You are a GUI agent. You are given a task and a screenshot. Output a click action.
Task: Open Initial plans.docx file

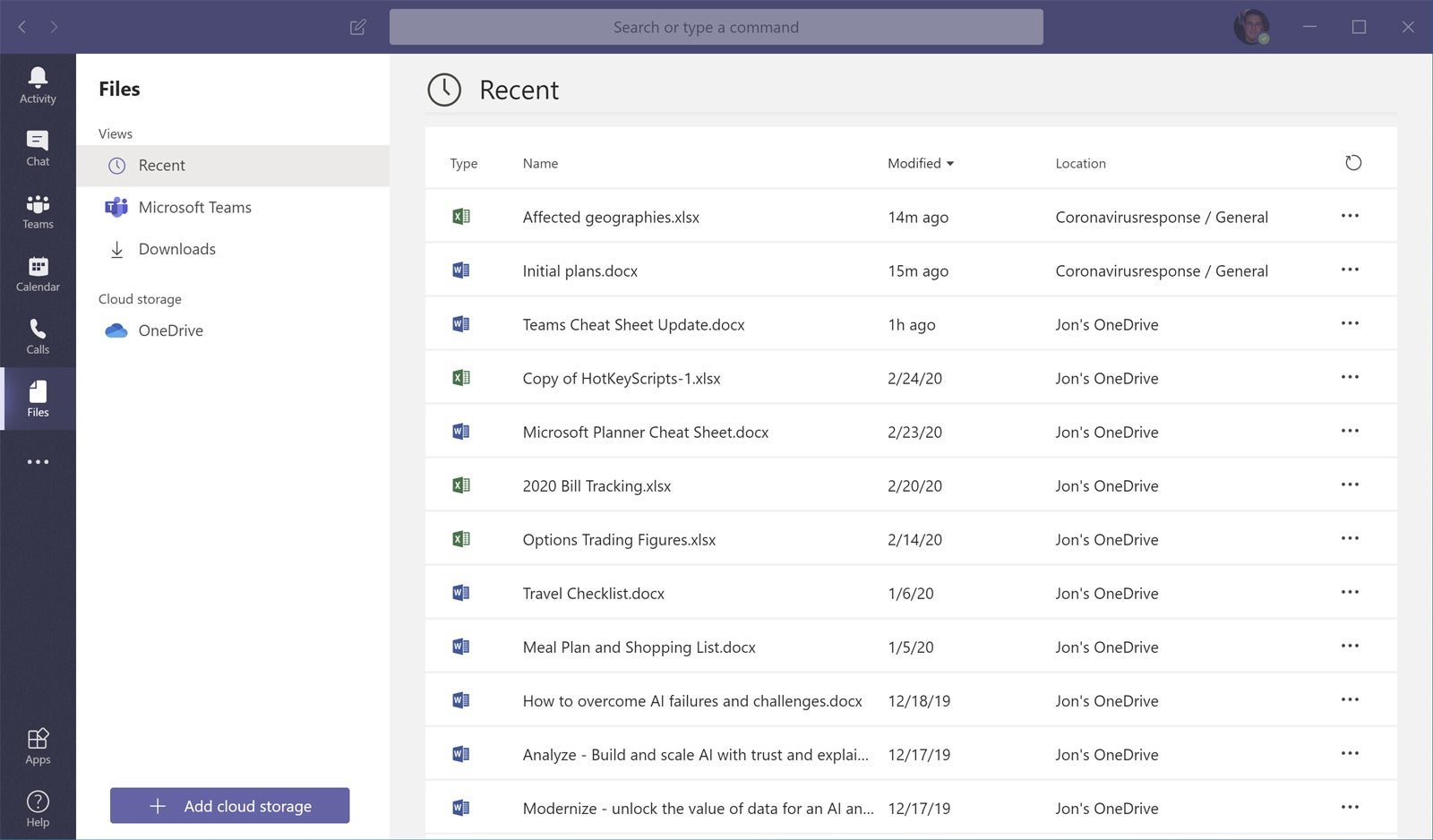point(579,270)
